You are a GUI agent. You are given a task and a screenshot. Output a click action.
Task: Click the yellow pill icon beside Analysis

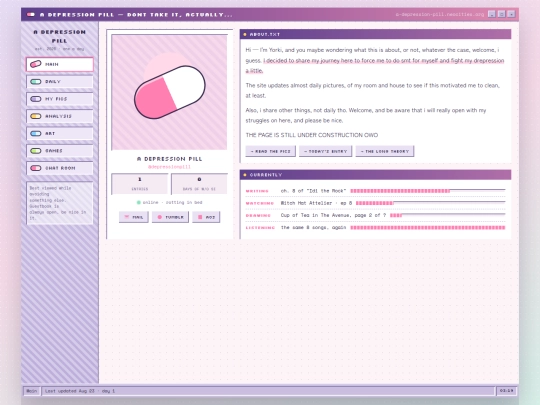tap(35, 116)
